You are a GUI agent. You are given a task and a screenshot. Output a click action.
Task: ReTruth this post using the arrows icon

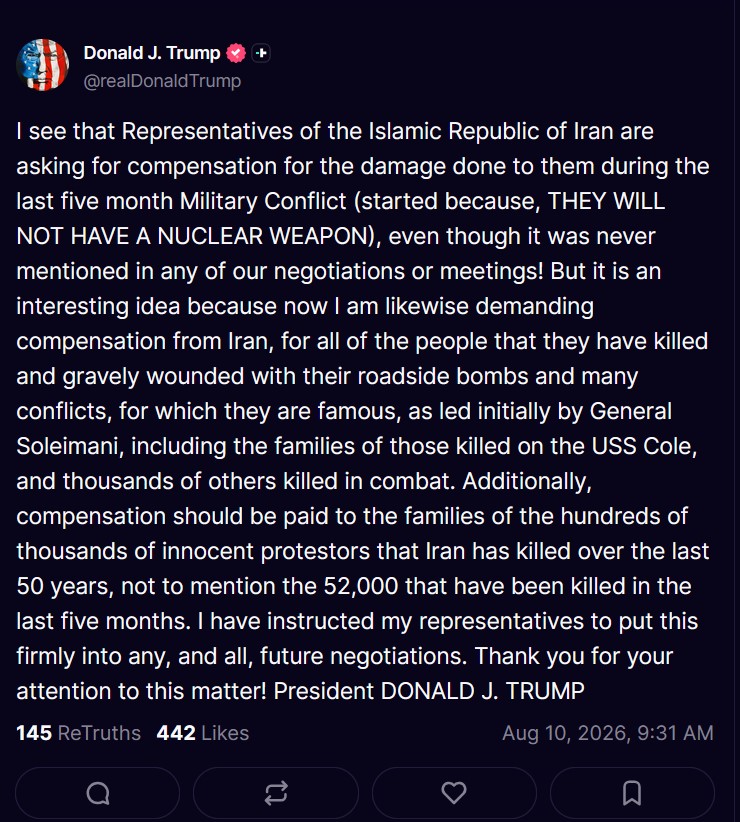(276, 793)
